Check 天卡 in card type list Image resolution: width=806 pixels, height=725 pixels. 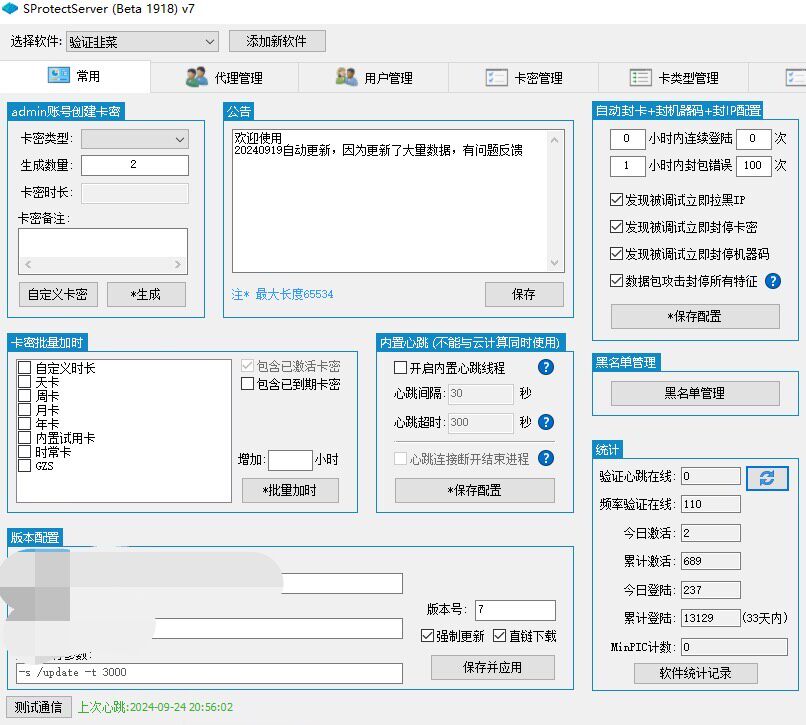click(x=24, y=382)
